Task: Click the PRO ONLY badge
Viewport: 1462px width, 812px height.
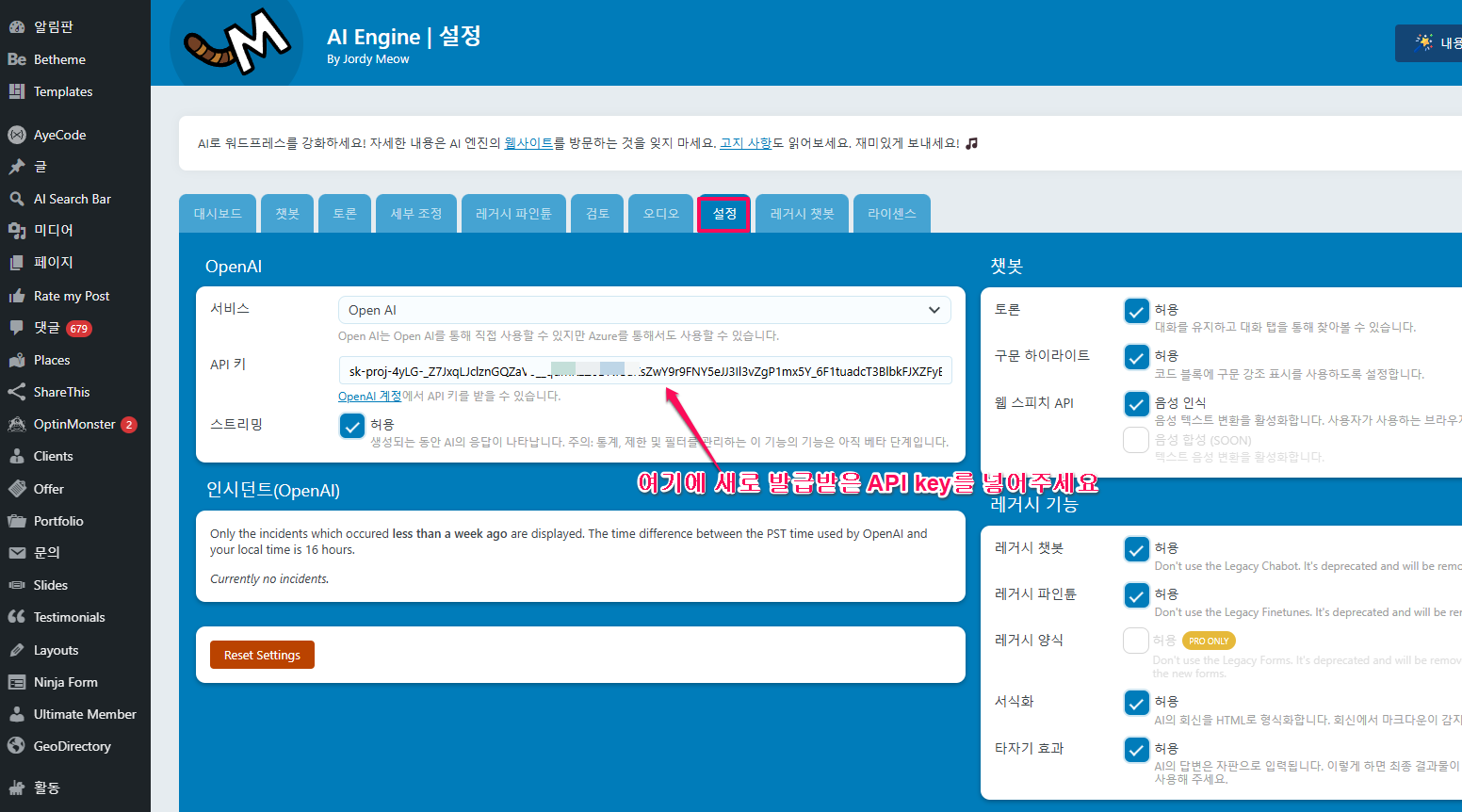Action: pos(1209,641)
